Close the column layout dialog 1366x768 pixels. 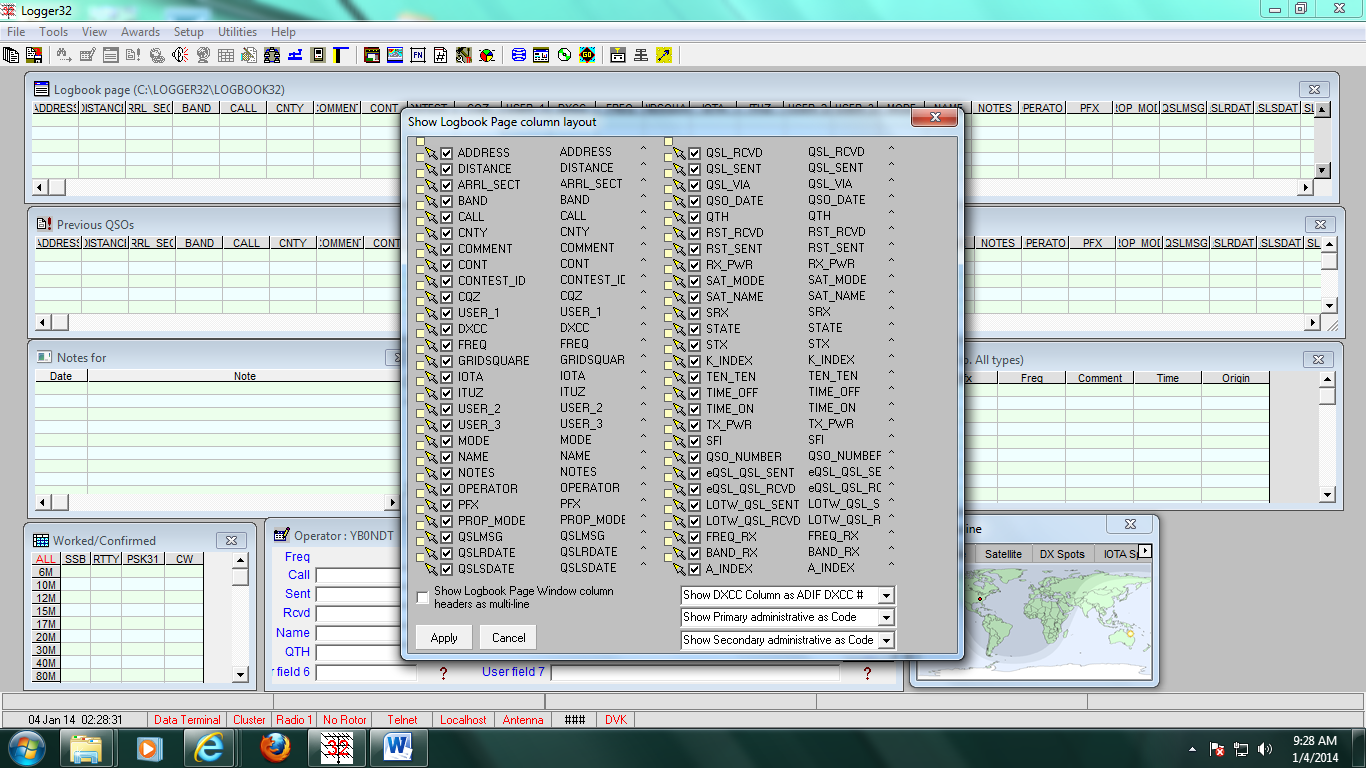click(935, 118)
